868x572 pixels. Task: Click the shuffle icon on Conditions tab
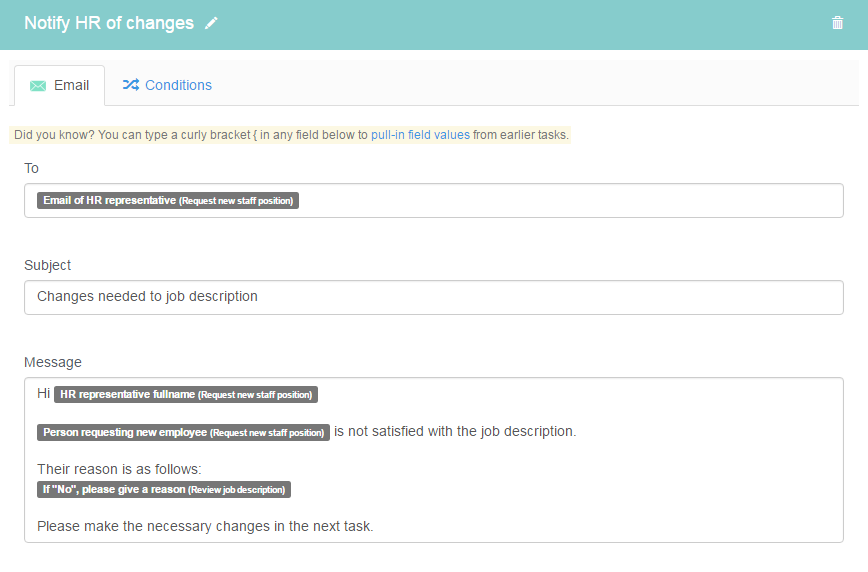coord(131,84)
